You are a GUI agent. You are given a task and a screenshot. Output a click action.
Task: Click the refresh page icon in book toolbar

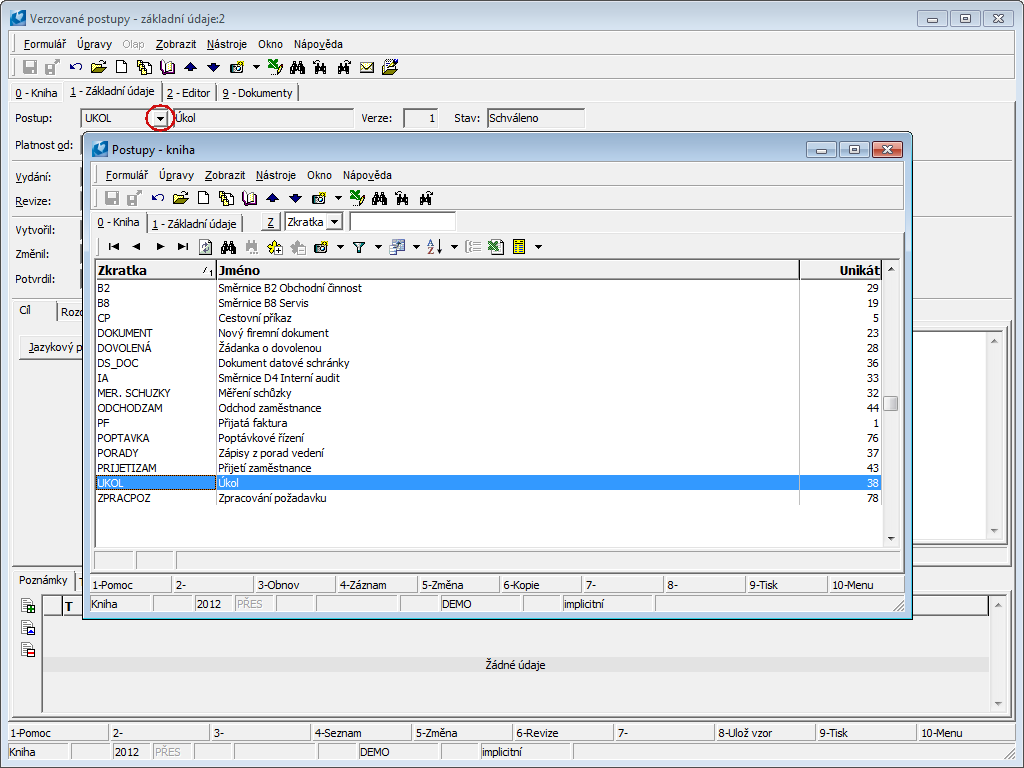[x=206, y=246]
